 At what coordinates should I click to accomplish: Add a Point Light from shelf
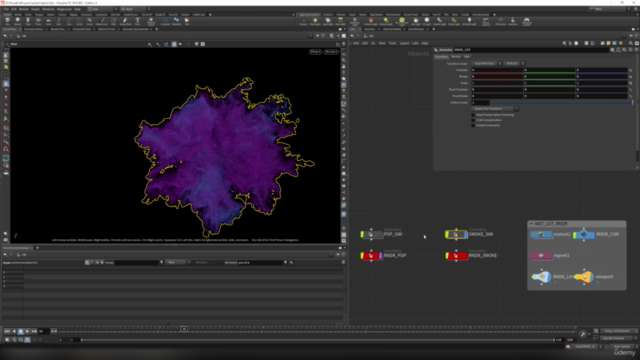coord(315,21)
